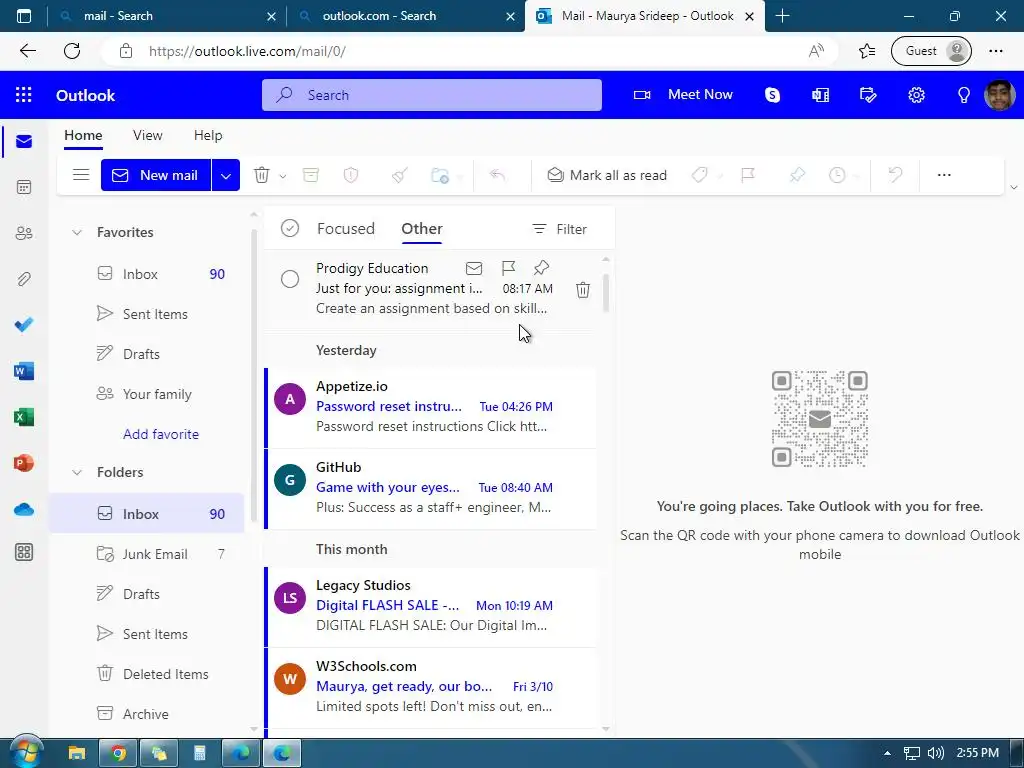Open To Do checkmark in app rail

point(24,325)
